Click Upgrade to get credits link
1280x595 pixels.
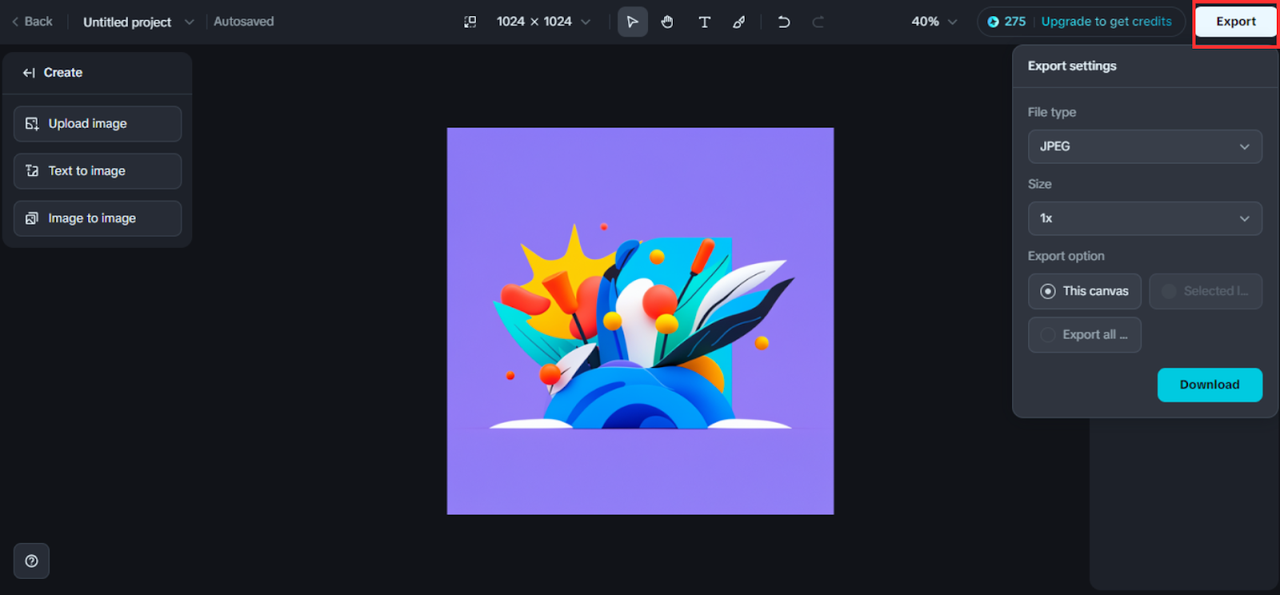coord(1106,22)
